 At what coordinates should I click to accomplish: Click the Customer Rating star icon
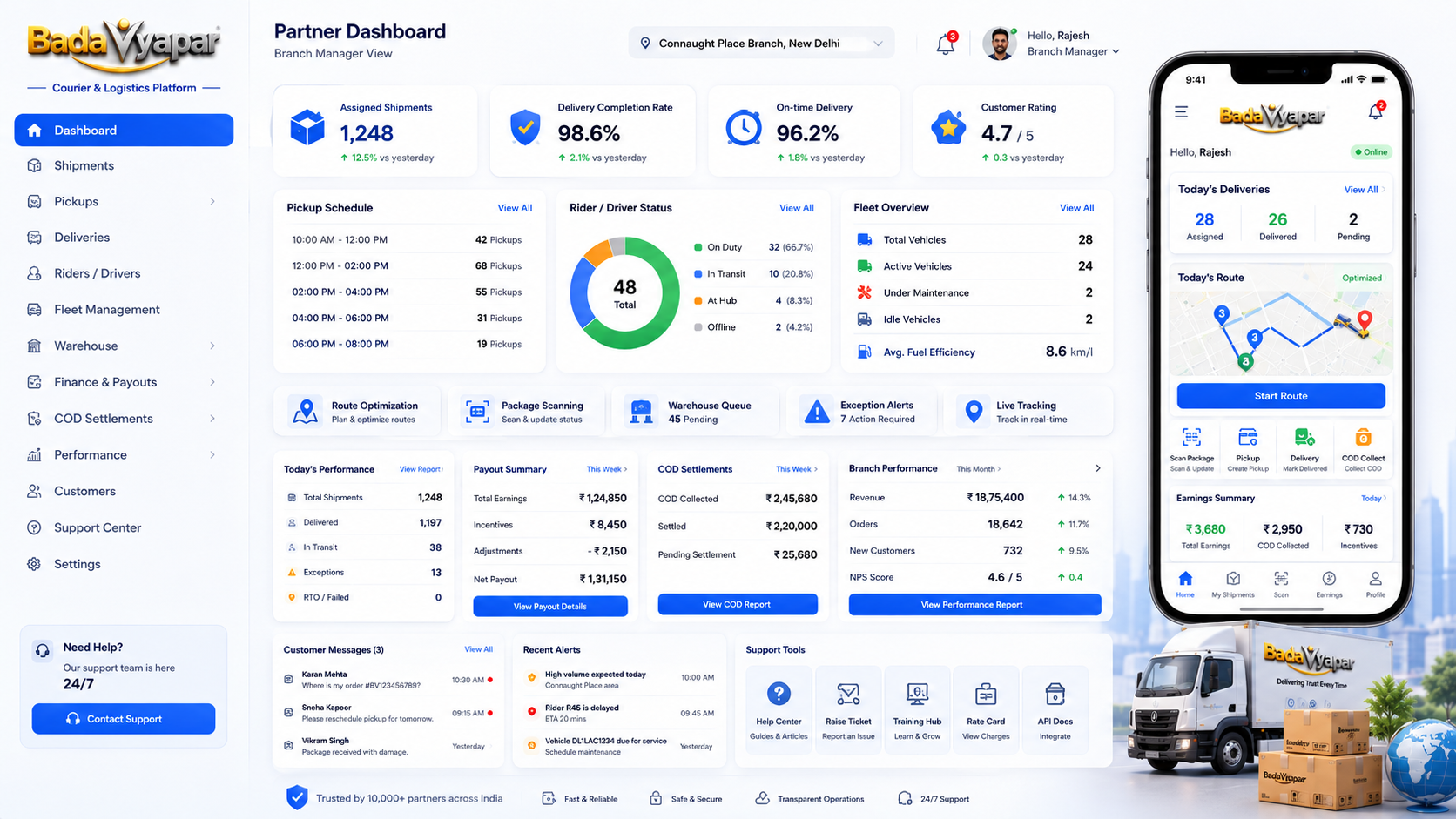click(x=948, y=128)
